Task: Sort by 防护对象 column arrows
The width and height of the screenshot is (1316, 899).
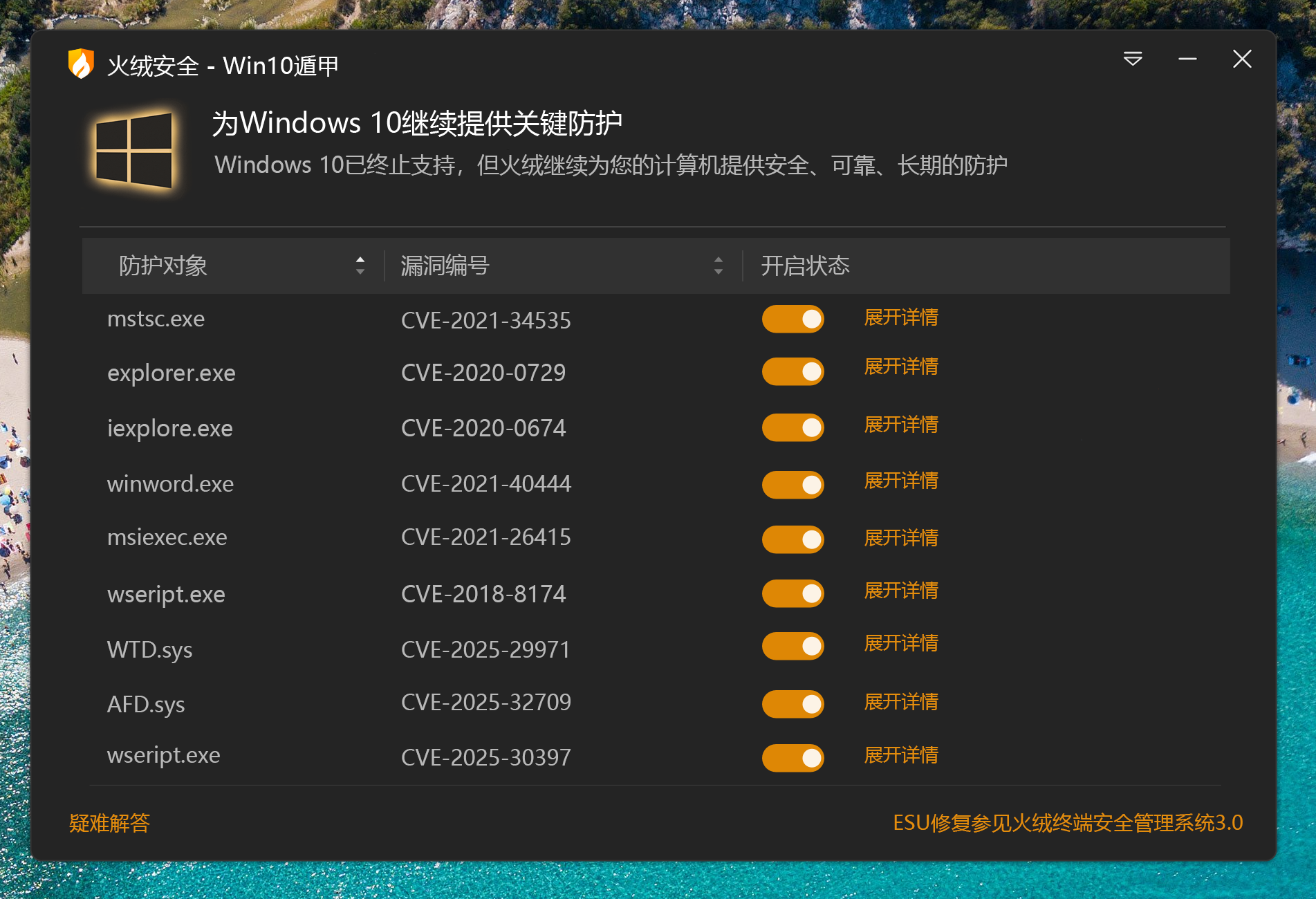Action: (x=360, y=266)
